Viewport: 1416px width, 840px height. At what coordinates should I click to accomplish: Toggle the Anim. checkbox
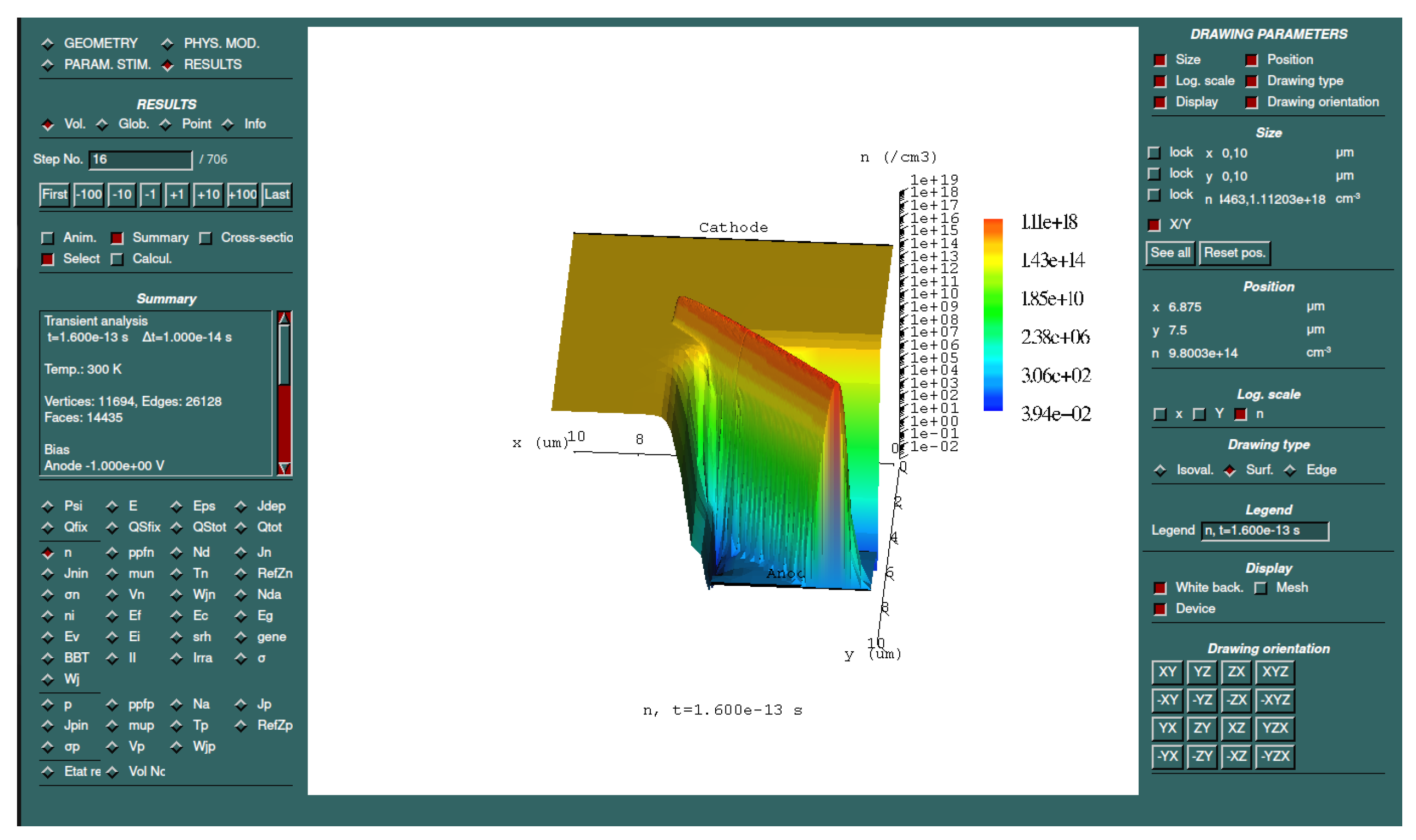click(x=48, y=238)
